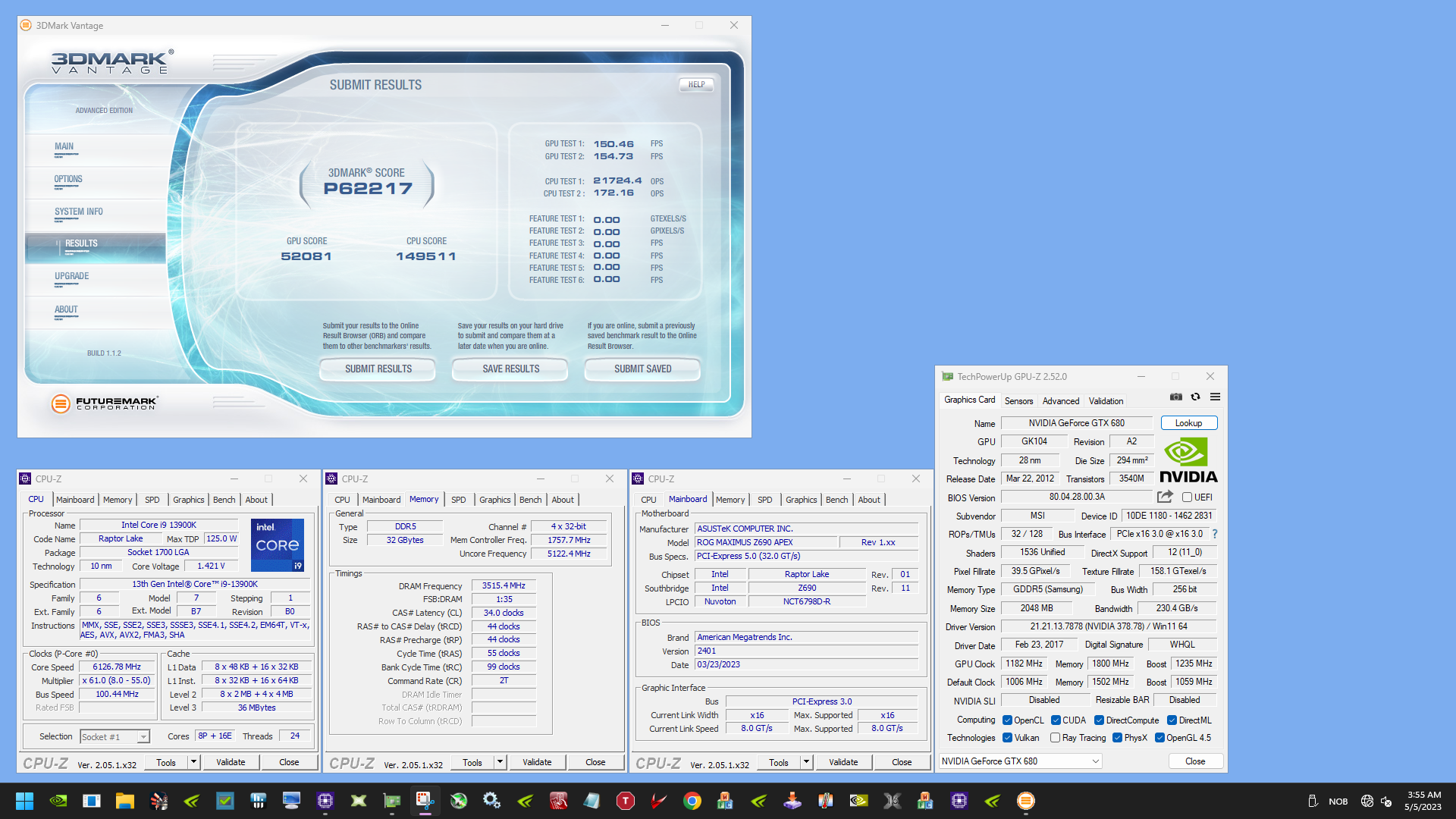Open MAIN in the 3DMark Vantage sidebar

(64, 147)
